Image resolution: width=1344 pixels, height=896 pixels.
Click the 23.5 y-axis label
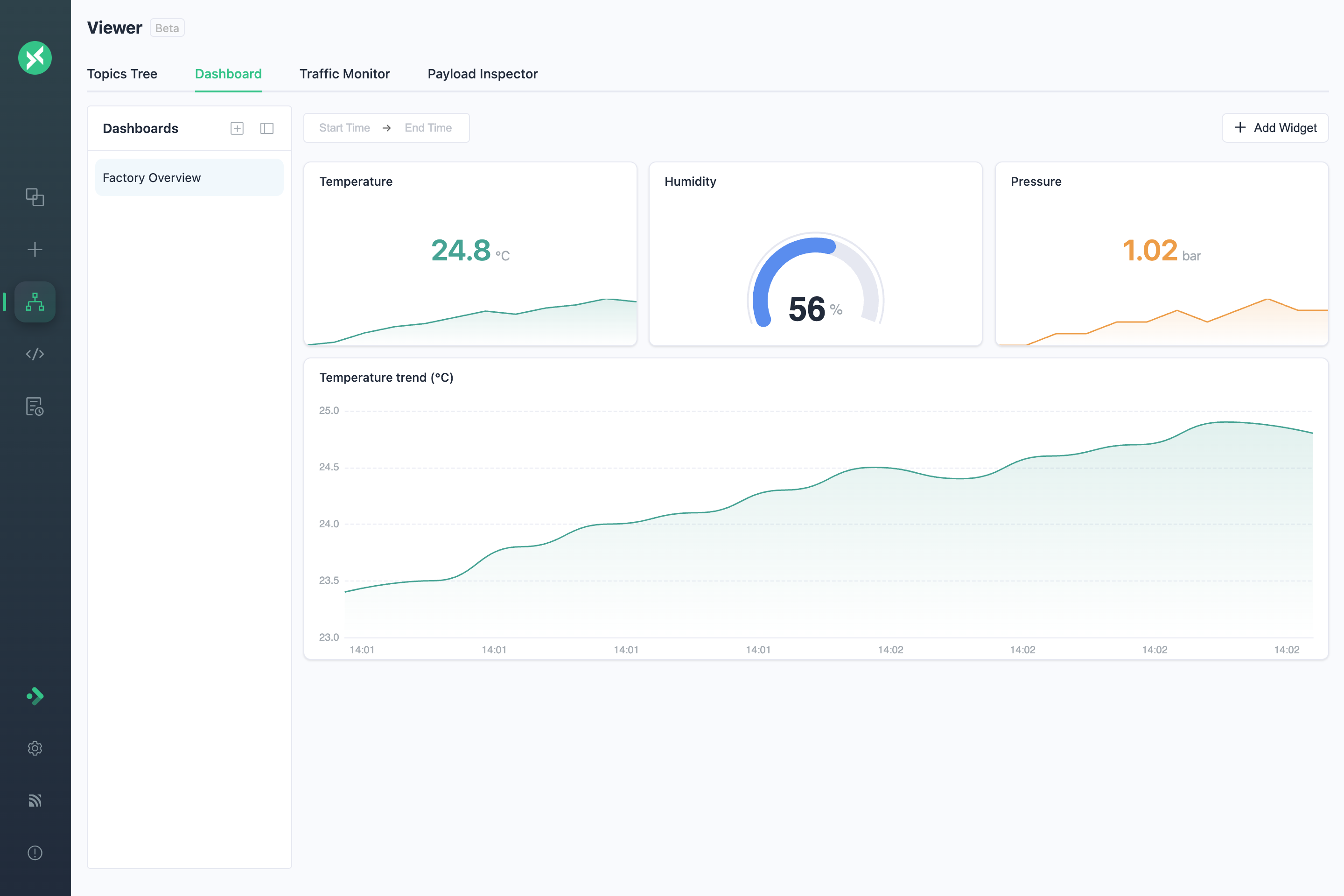point(329,581)
